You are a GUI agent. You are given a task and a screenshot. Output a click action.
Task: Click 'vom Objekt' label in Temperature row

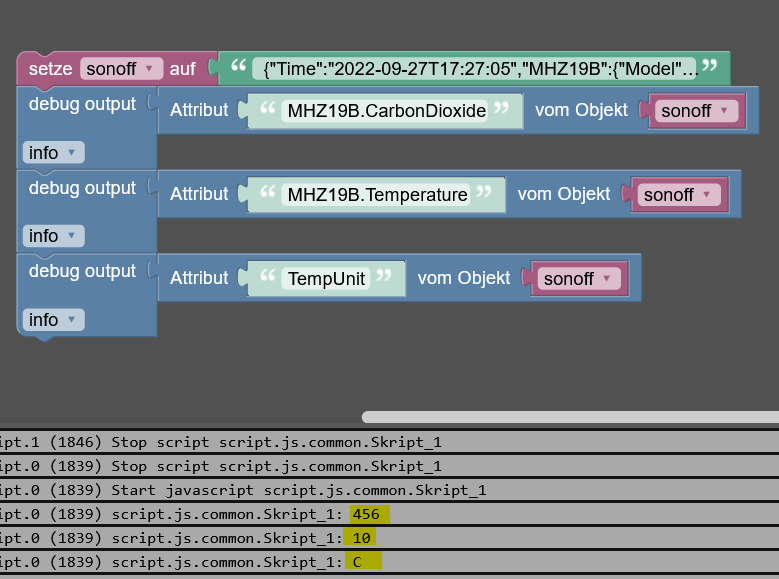[564, 194]
